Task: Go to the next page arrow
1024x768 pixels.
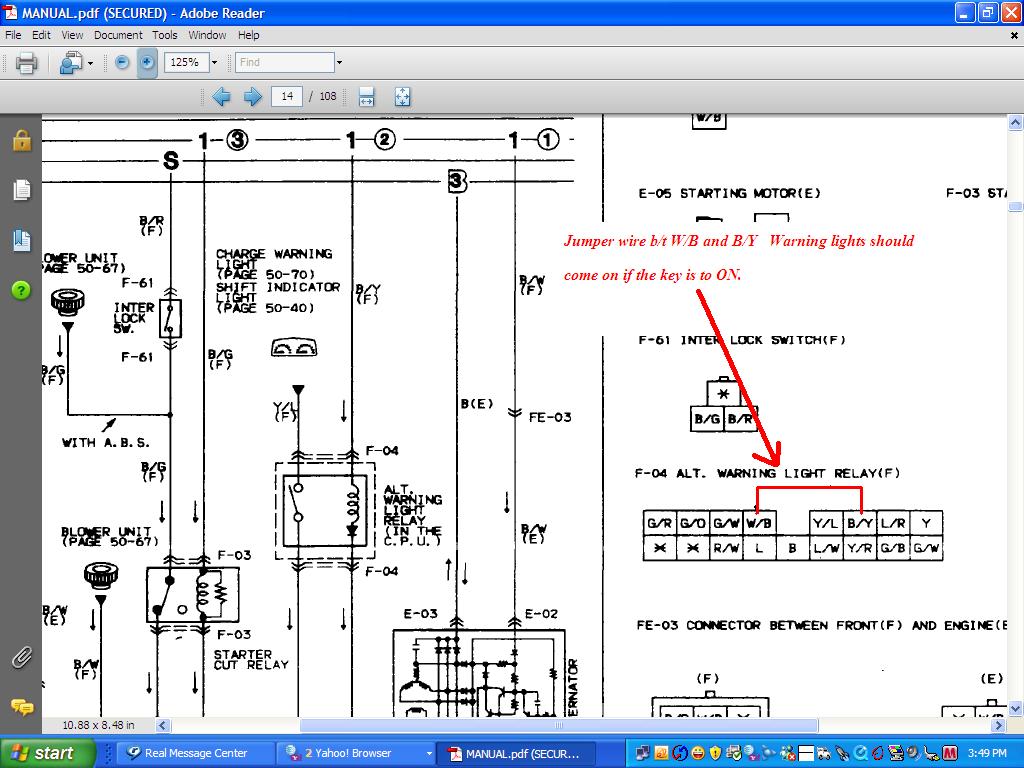Action: (x=253, y=96)
